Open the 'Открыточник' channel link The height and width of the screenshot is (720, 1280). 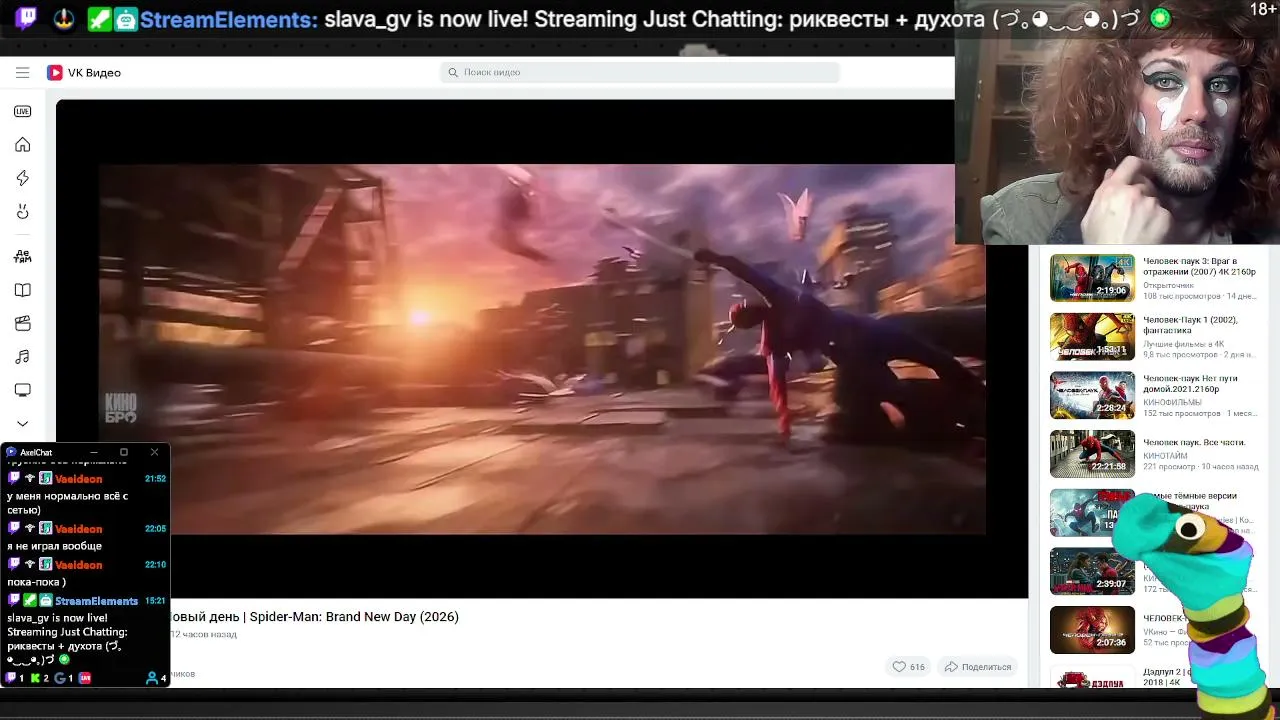coord(1168,285)
